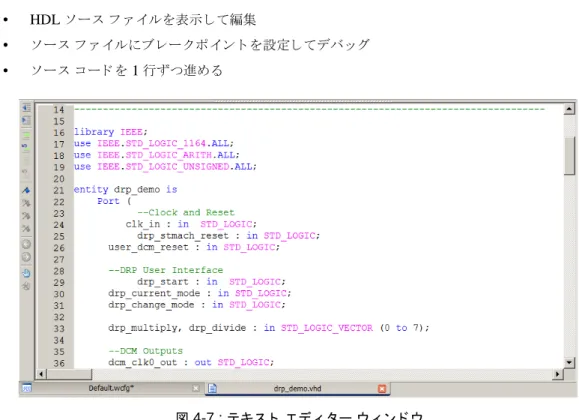This screenshot has height=420, width=579.
Task: Click the 'library IEEE;' code line
Action: click(x=110, y=132)
